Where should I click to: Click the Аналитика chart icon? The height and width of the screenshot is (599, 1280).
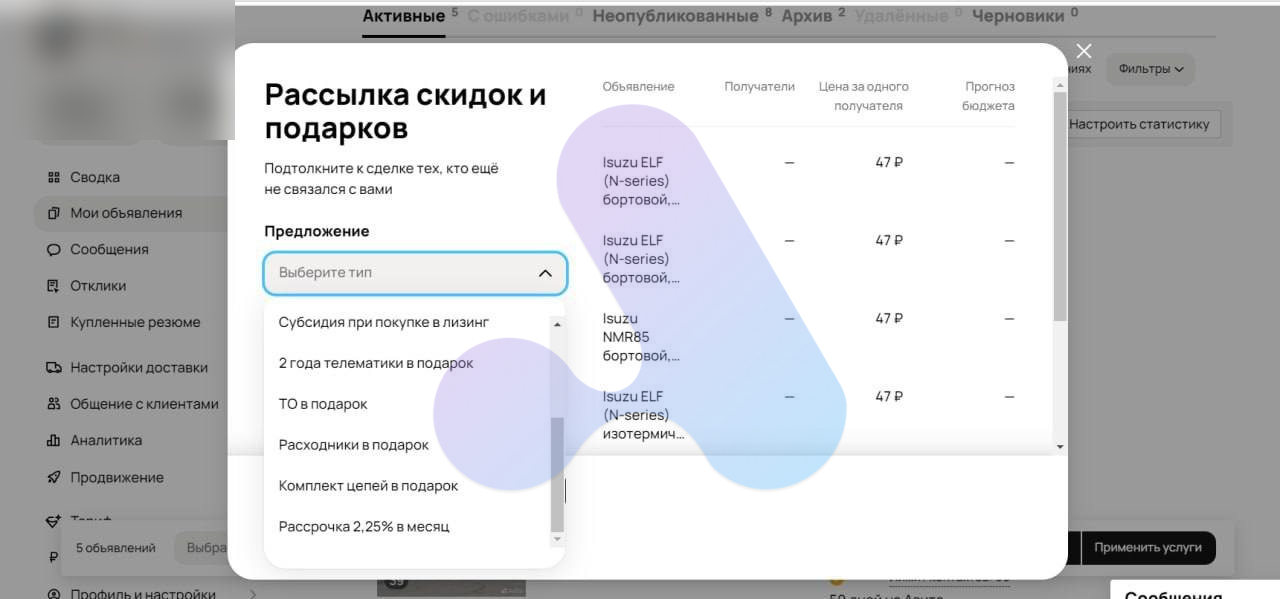pyautogui.click(x=54, y=440)
